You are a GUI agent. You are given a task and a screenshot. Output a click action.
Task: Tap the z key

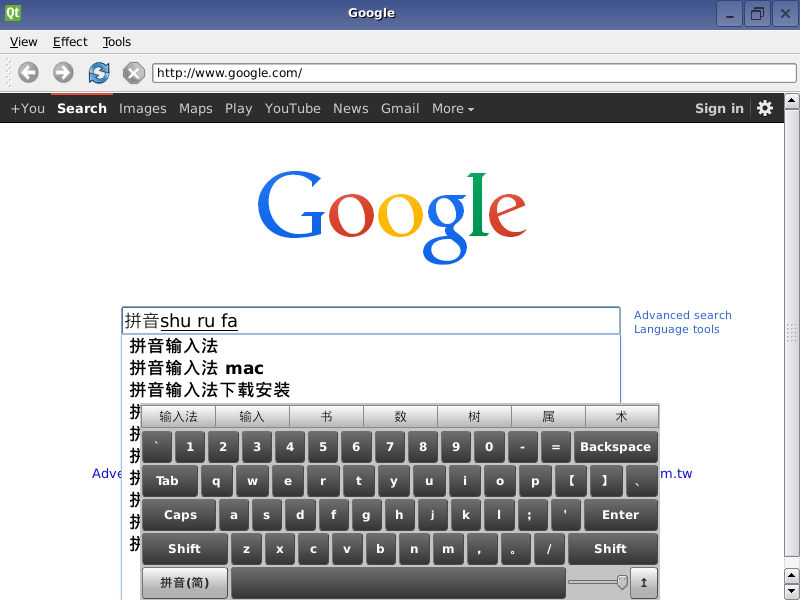click(246, 548)
